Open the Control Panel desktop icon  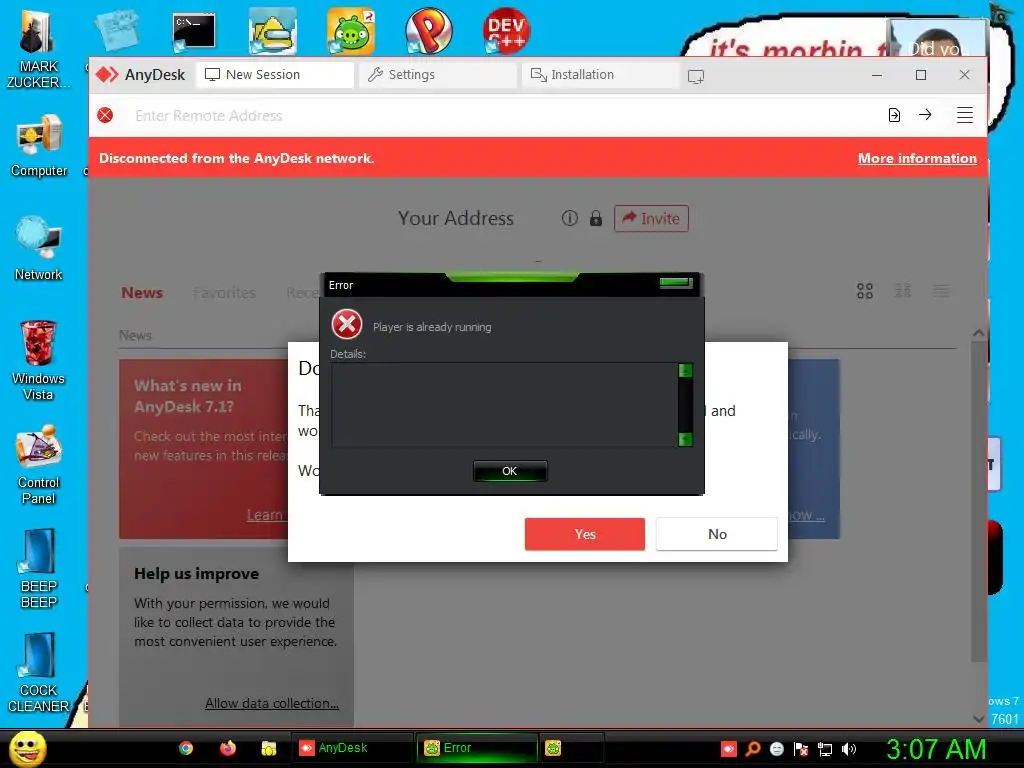tap(39, 465)
